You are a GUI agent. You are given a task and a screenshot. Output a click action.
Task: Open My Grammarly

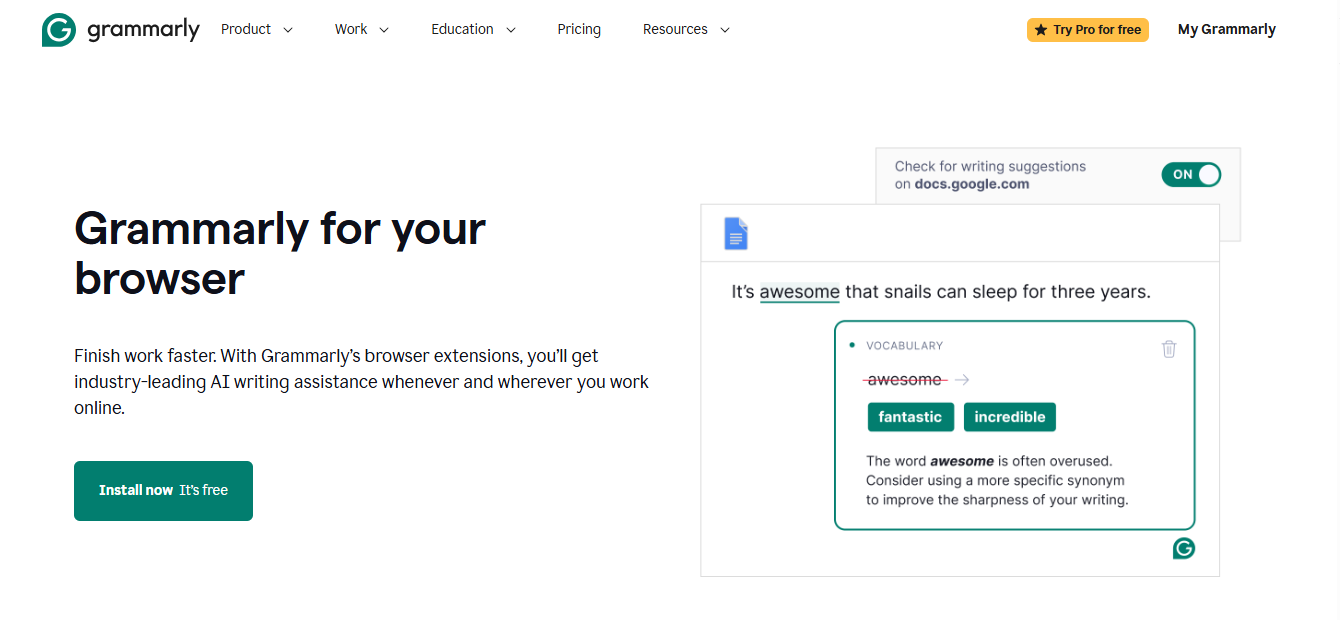tap(1226, 29)
